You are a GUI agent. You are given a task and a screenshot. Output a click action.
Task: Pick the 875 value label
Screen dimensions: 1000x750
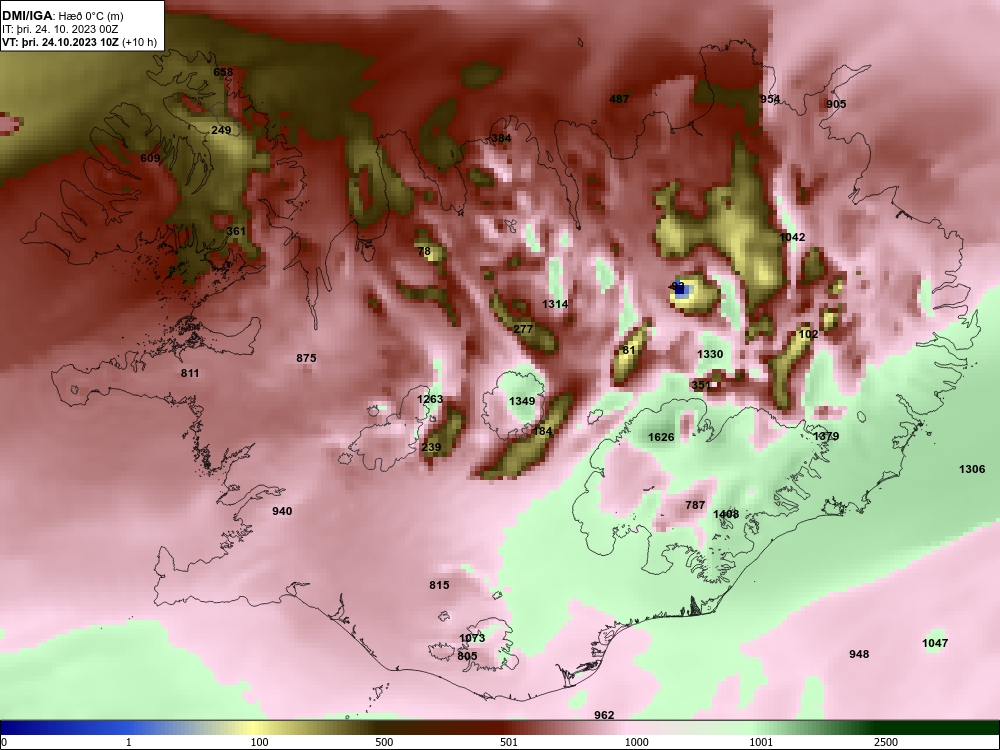pos(306,358)
